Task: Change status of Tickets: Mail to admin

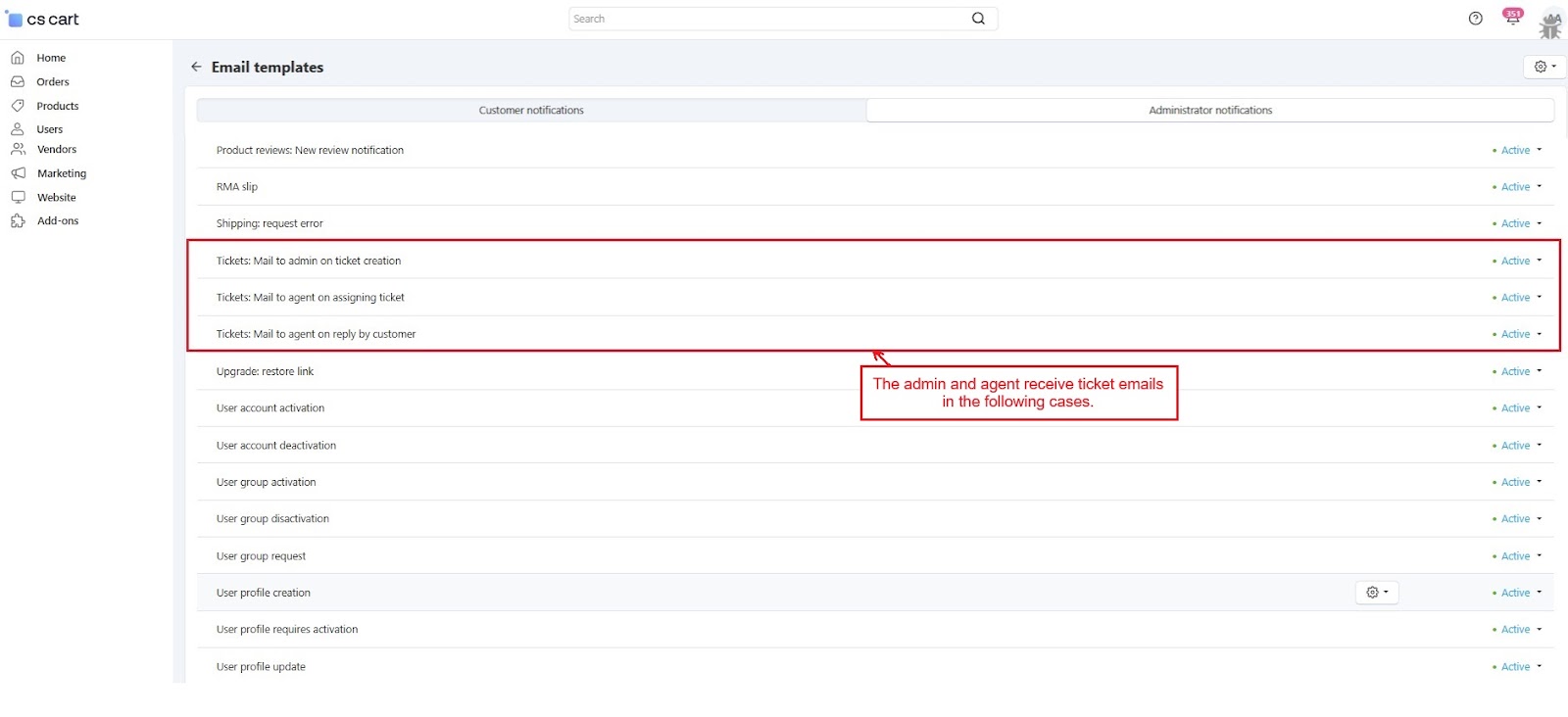Action: [1520, 261]
